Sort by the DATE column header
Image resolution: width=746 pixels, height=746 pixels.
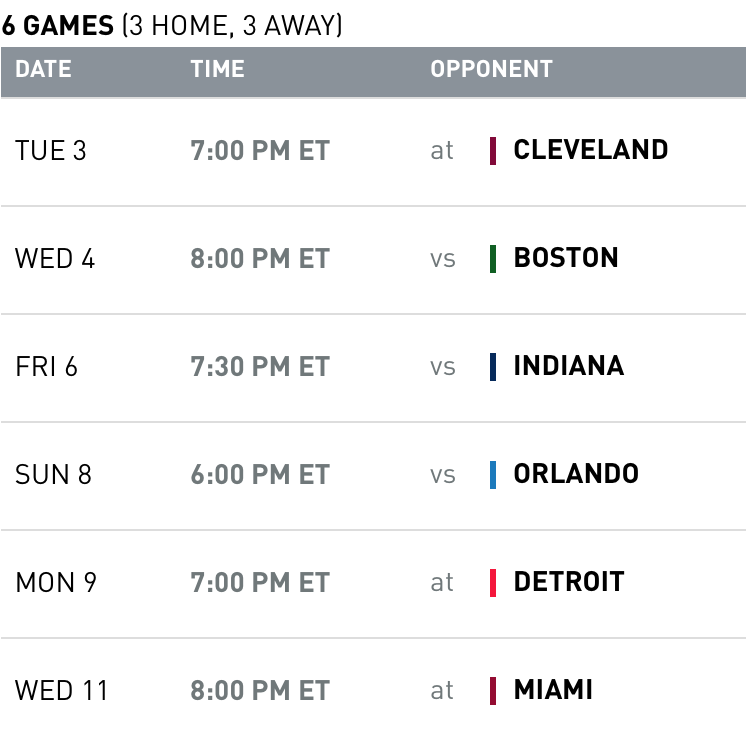[x=44, y=69]
